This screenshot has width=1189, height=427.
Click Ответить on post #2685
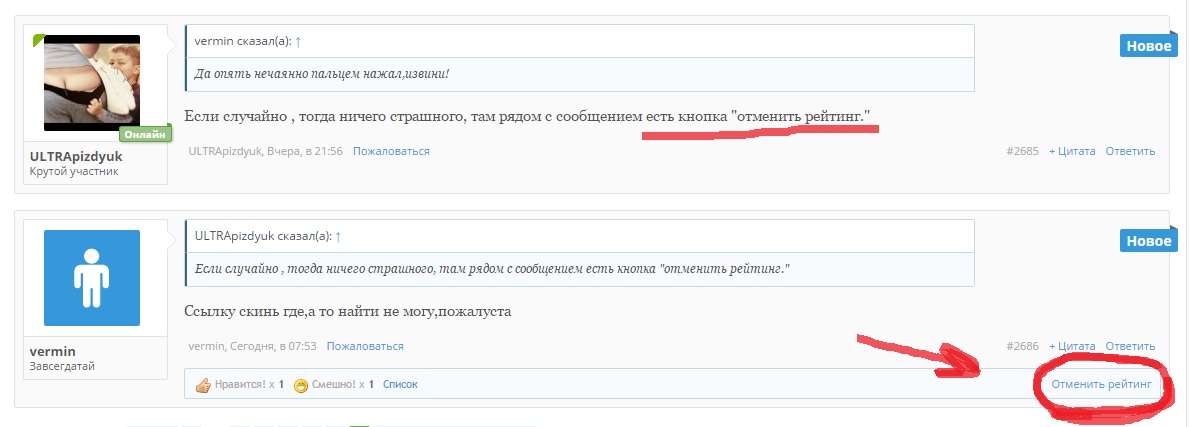[1130, 151]
